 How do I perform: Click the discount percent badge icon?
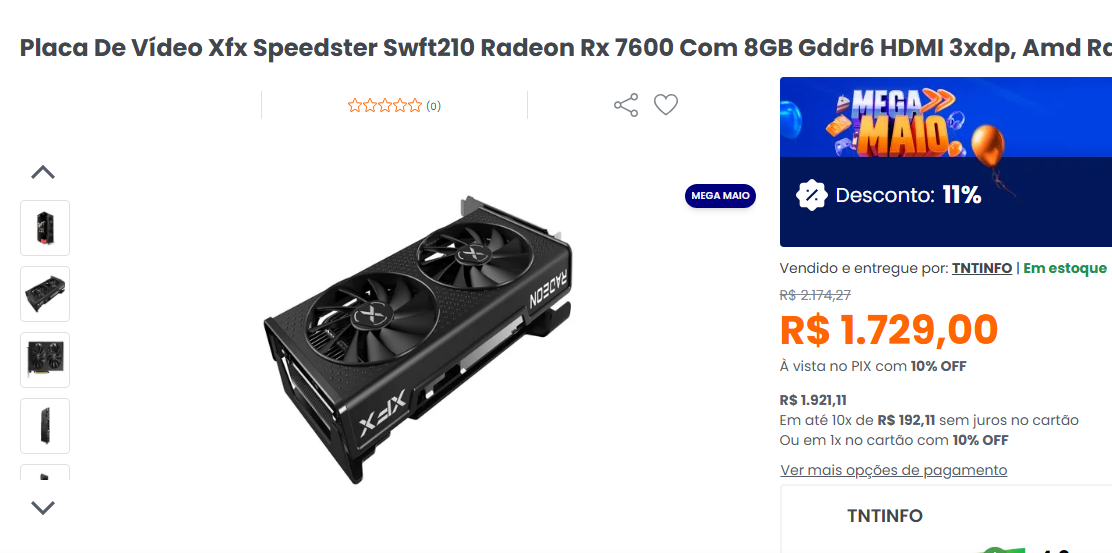point(811,195)
